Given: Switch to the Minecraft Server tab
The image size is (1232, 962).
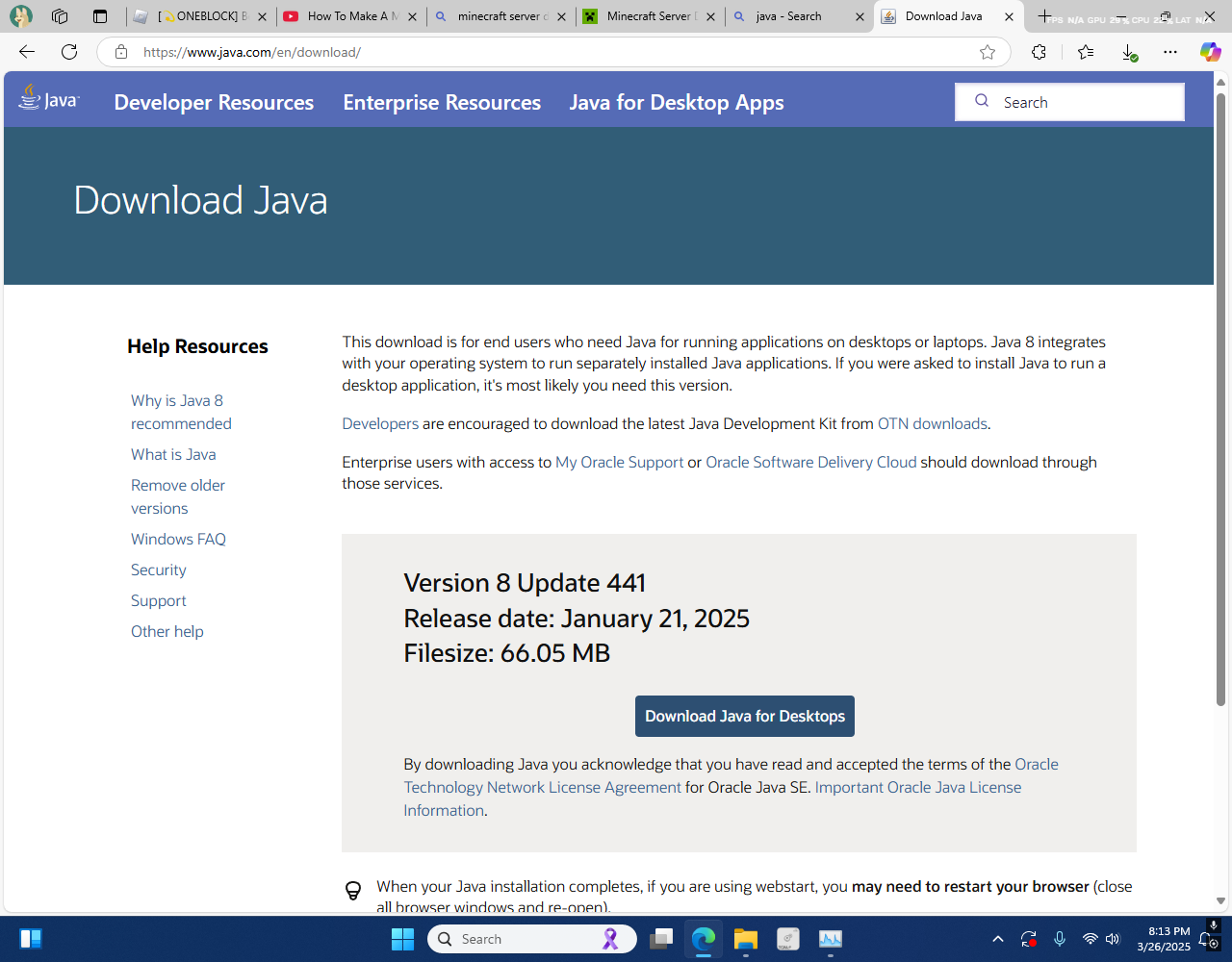Looking at the screenshot, I should (651, 16).
